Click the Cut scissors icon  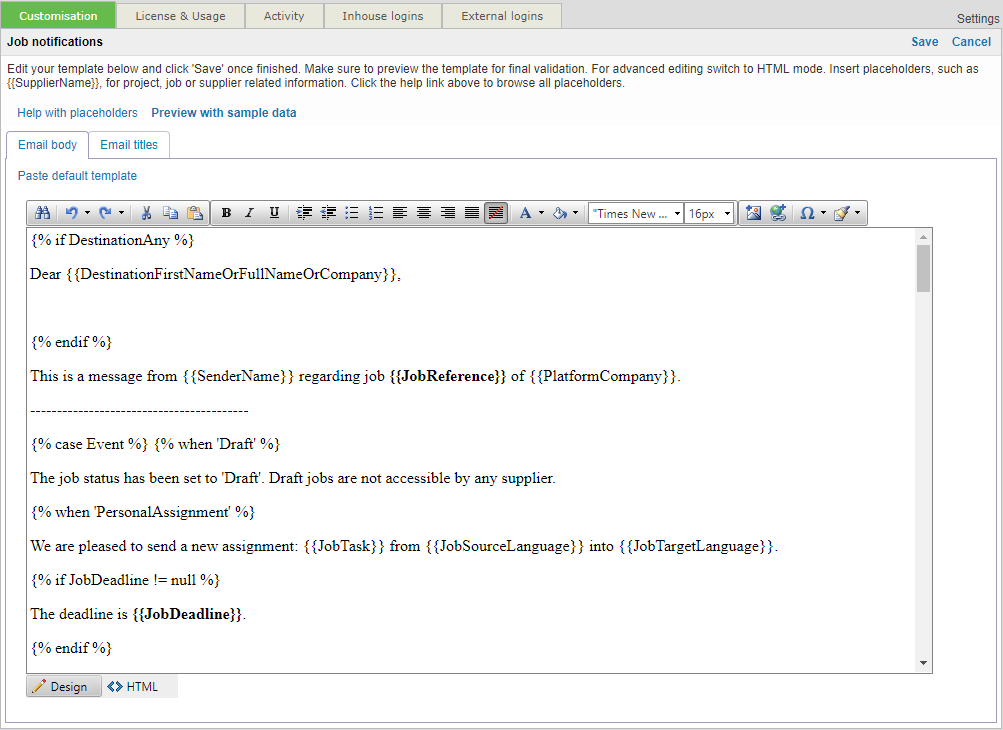pyautogui.click(x=147, y=213)
